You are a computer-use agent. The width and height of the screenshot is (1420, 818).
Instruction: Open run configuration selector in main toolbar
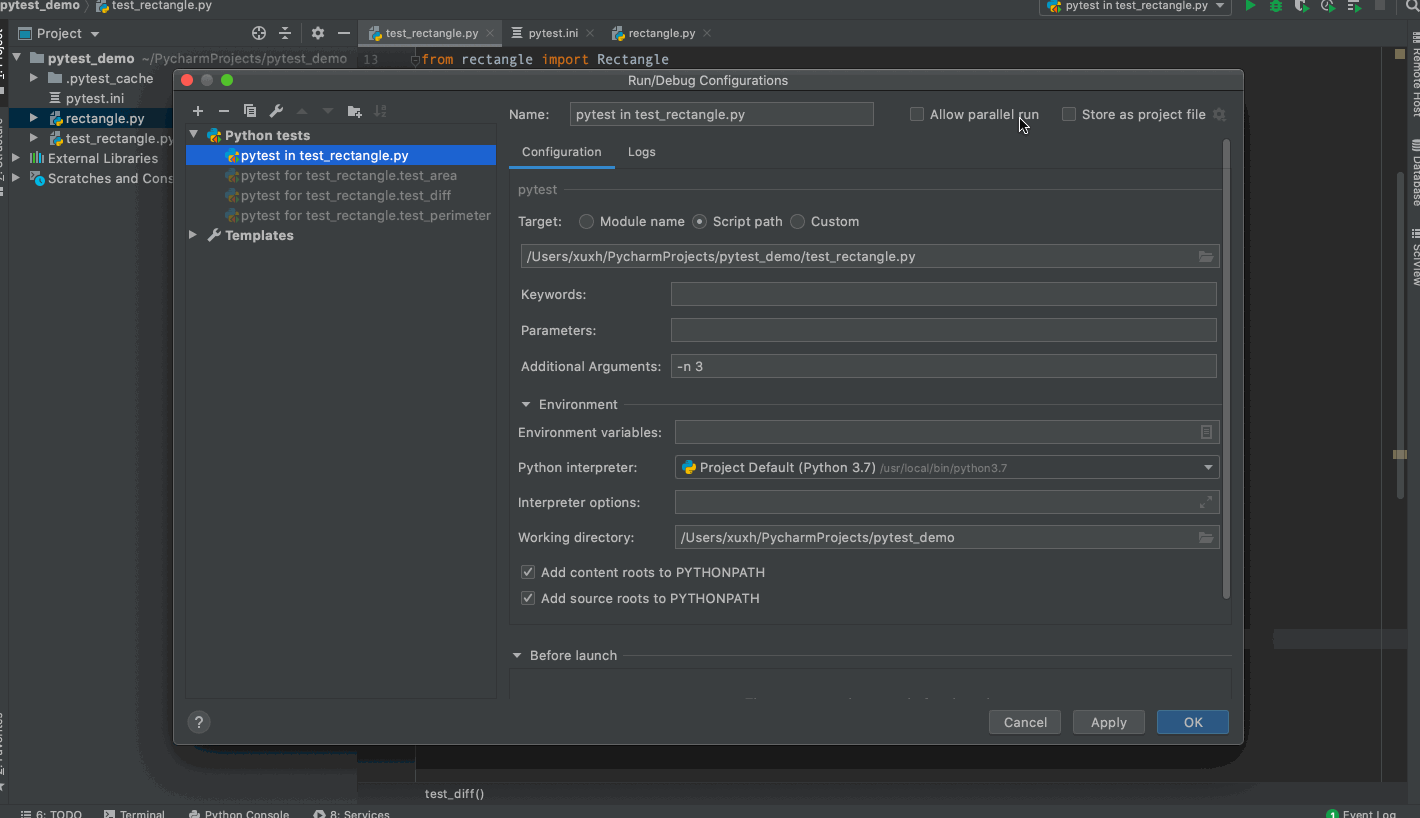pyautogui.click(x=1135, y=6)
